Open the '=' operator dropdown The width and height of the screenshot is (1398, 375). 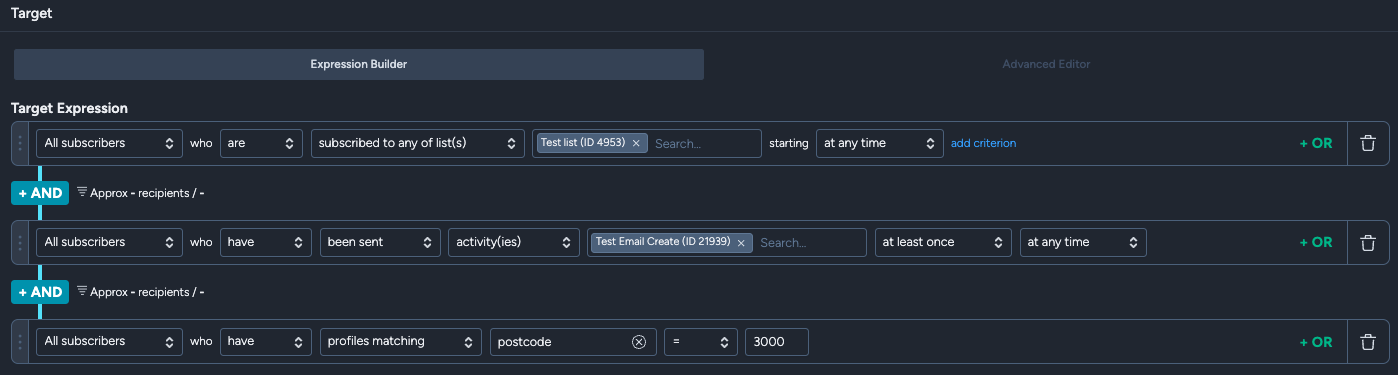click(x=701, y=341)
